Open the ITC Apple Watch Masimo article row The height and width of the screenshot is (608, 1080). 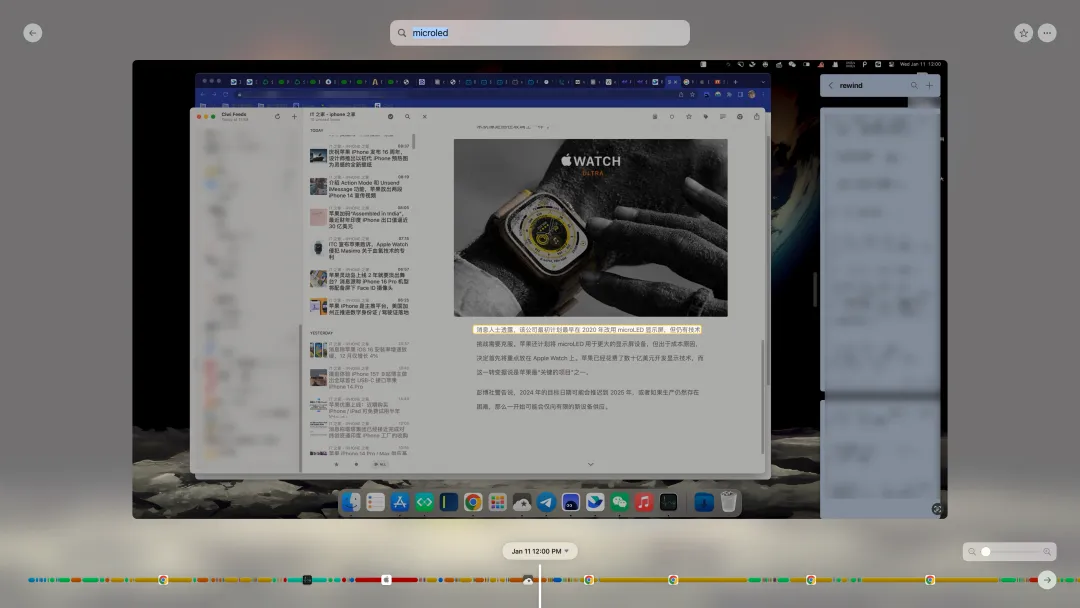coord(359,247)
